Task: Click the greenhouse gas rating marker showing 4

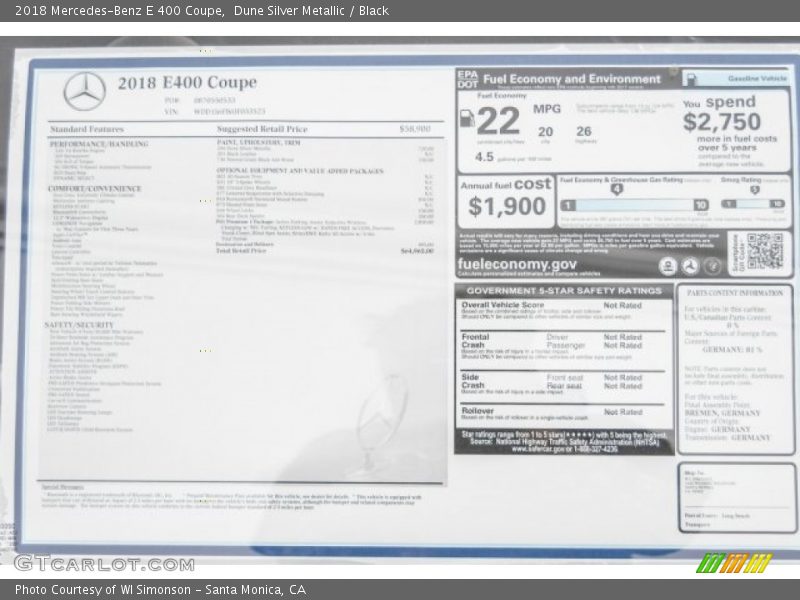Action: coord(617,189)
